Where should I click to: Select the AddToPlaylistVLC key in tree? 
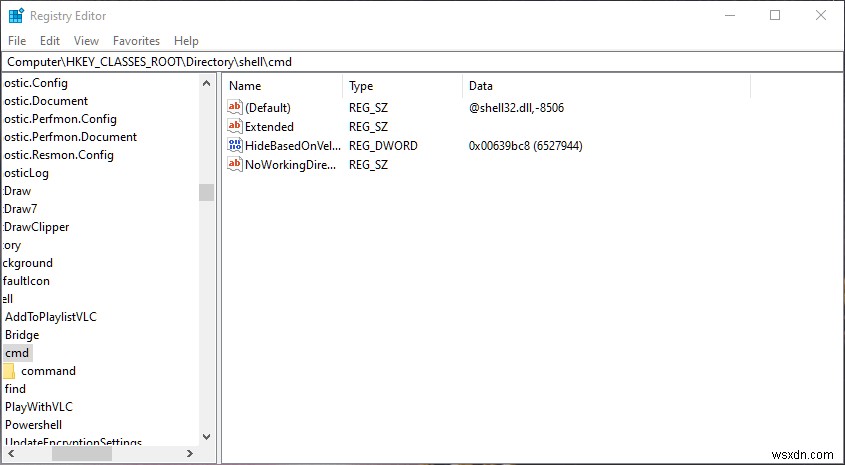[51, 317]
